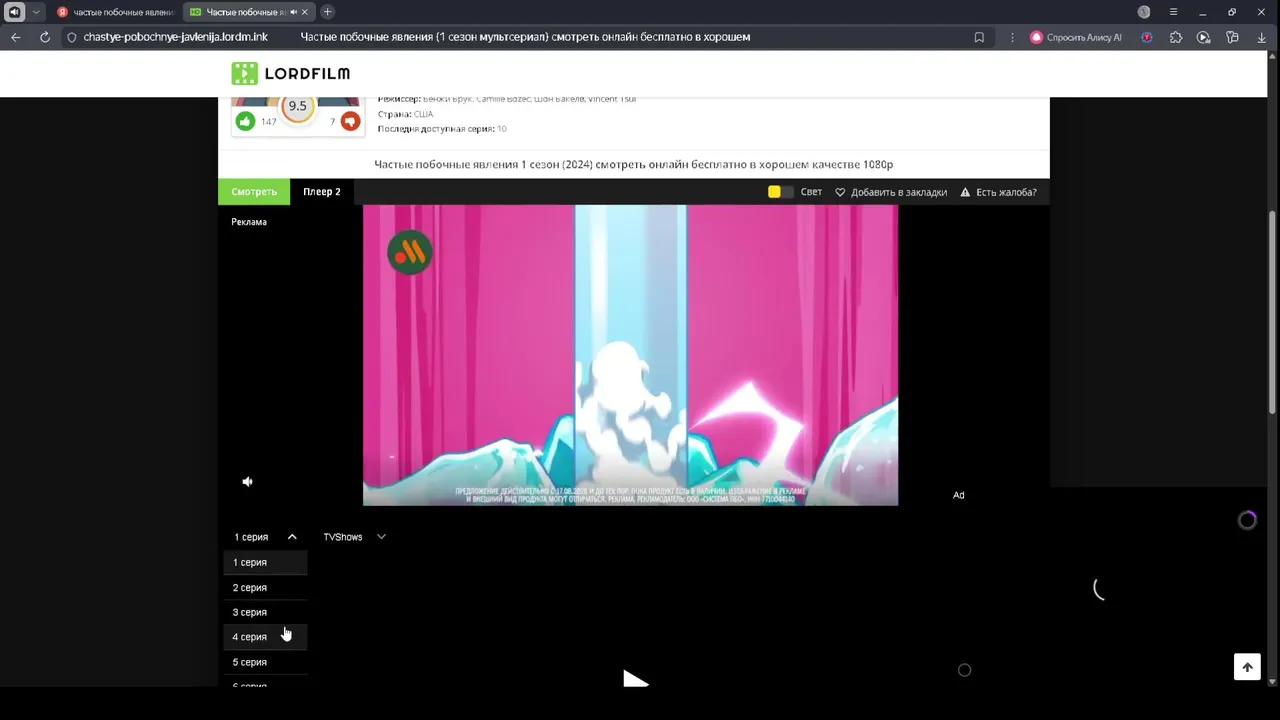Mute the video with the player speaker icon
The width and height of the screenshot is (1280, 720).
click(248, 482)
